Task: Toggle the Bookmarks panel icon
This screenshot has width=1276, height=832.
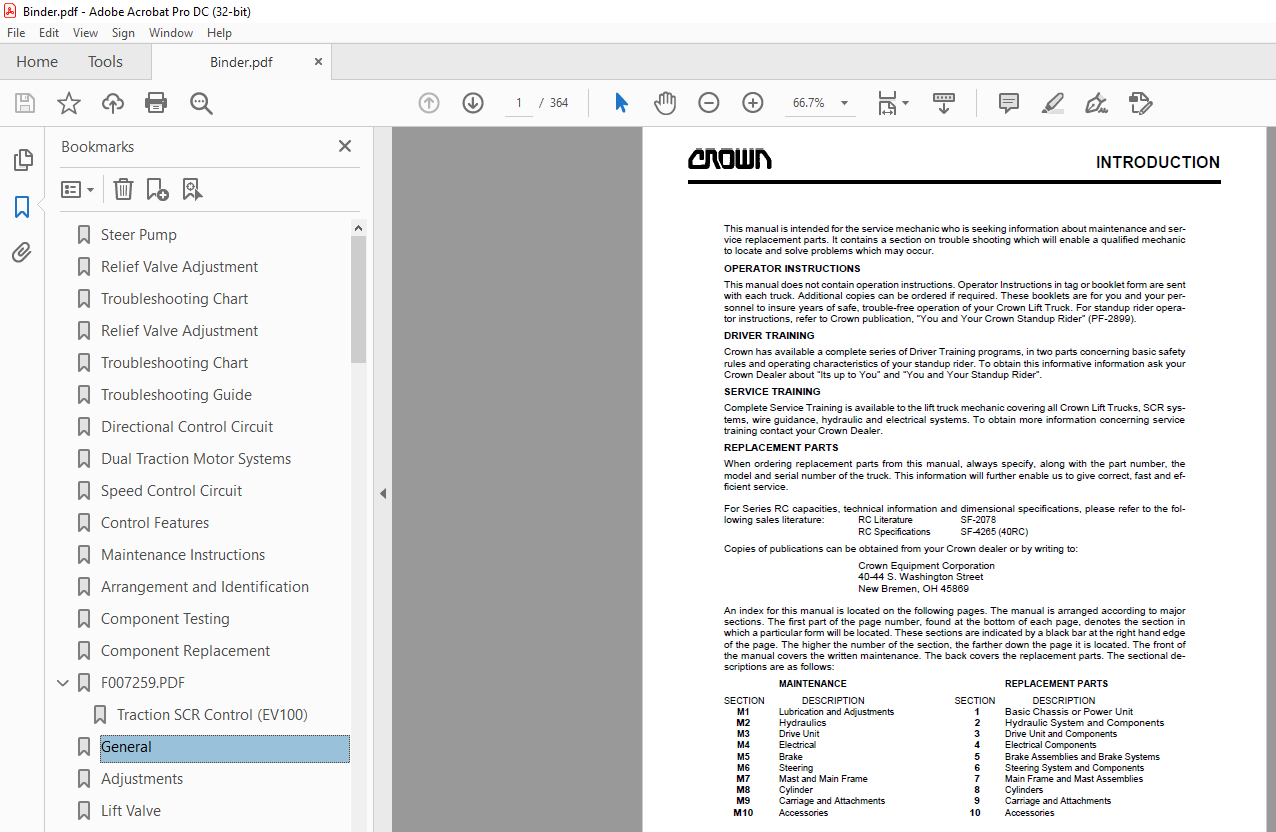Action: 22,207
